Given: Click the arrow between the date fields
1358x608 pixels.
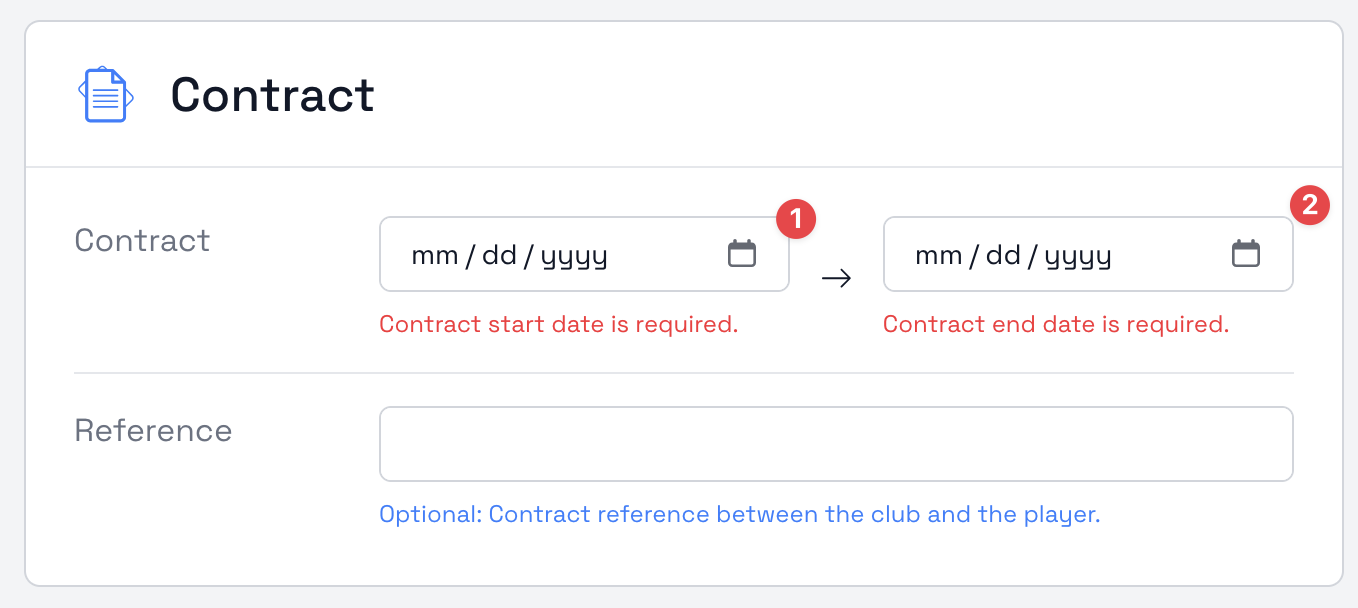Looking at the screenshot, I should pos(836,279).
